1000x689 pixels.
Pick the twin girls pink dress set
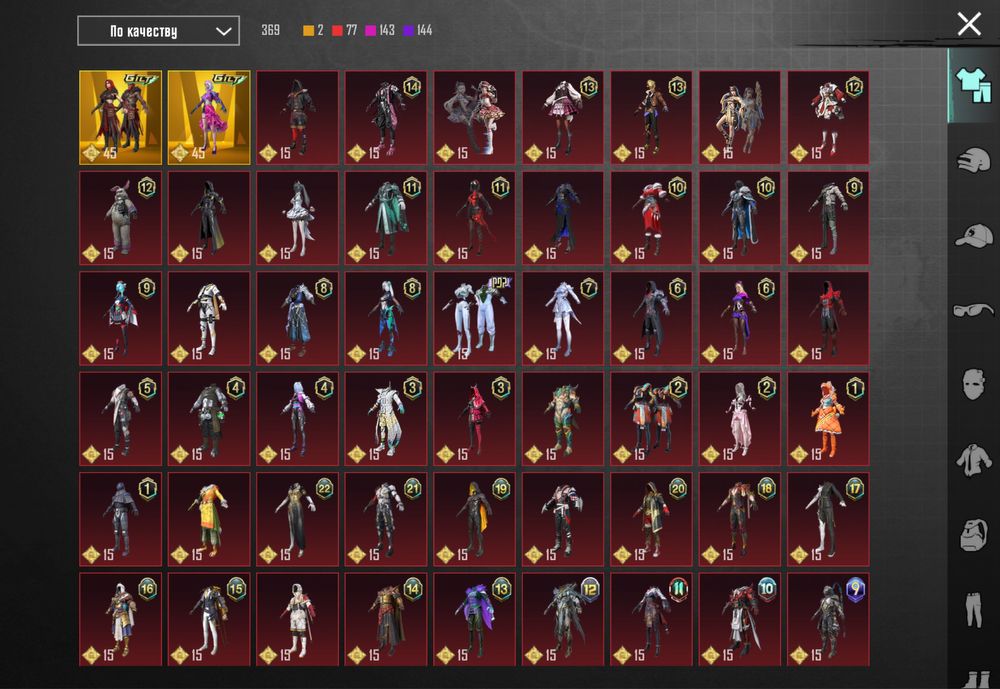coord(474,117)
